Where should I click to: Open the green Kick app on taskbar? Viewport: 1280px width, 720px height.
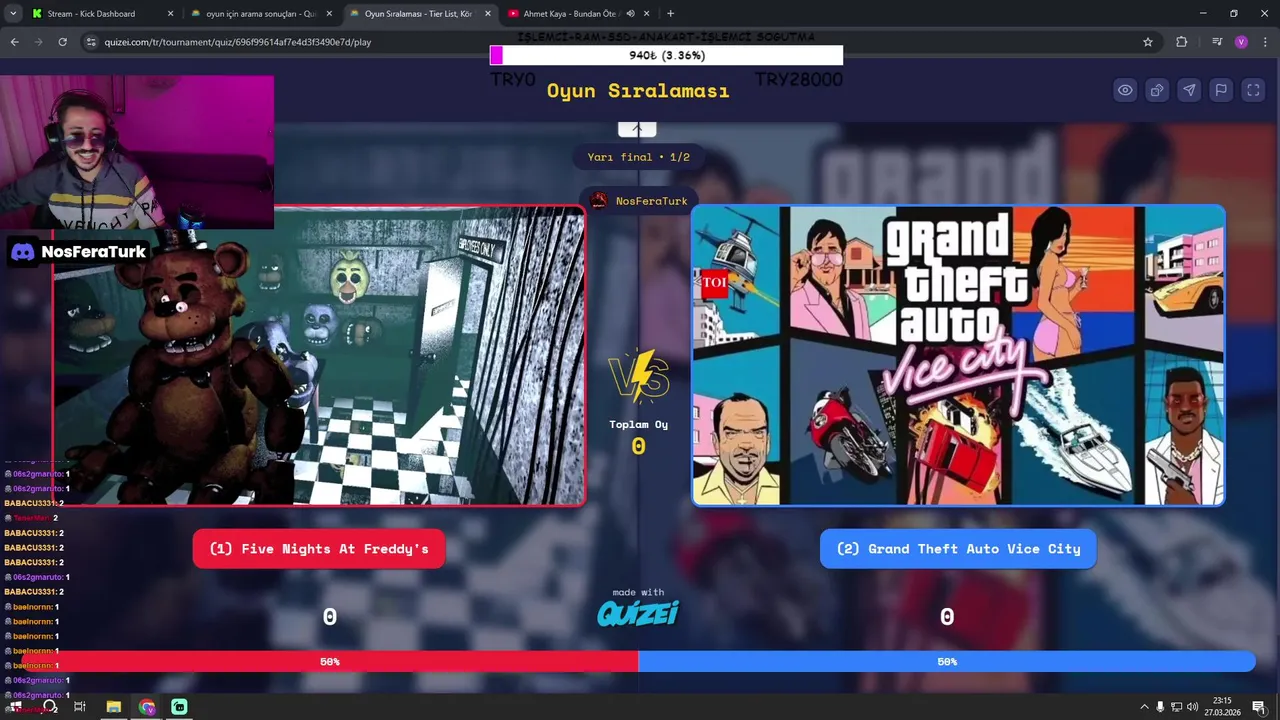[x=179, y=707]
